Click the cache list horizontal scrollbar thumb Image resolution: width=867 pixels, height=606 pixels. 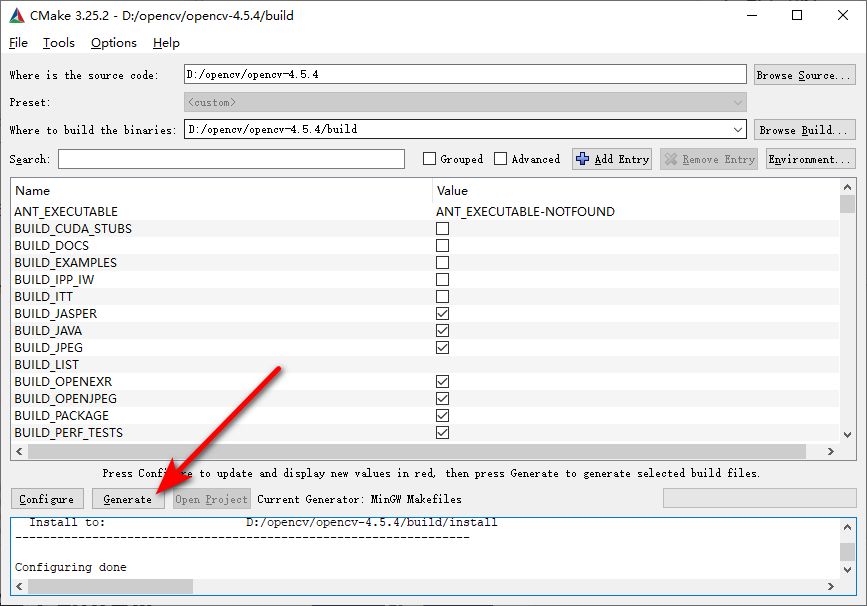pyautogui.click(x=417, y=451)
